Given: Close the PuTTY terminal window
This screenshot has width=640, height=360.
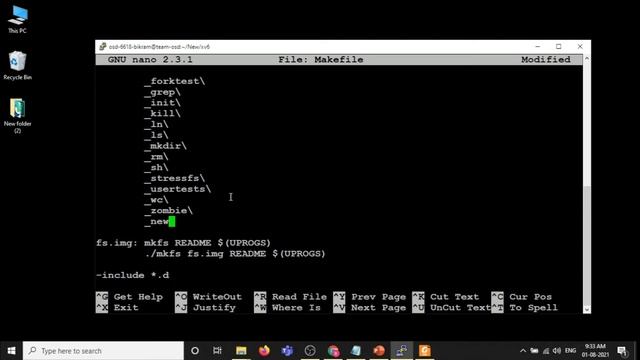Looking at the screenshot, I should coord(580,47).
